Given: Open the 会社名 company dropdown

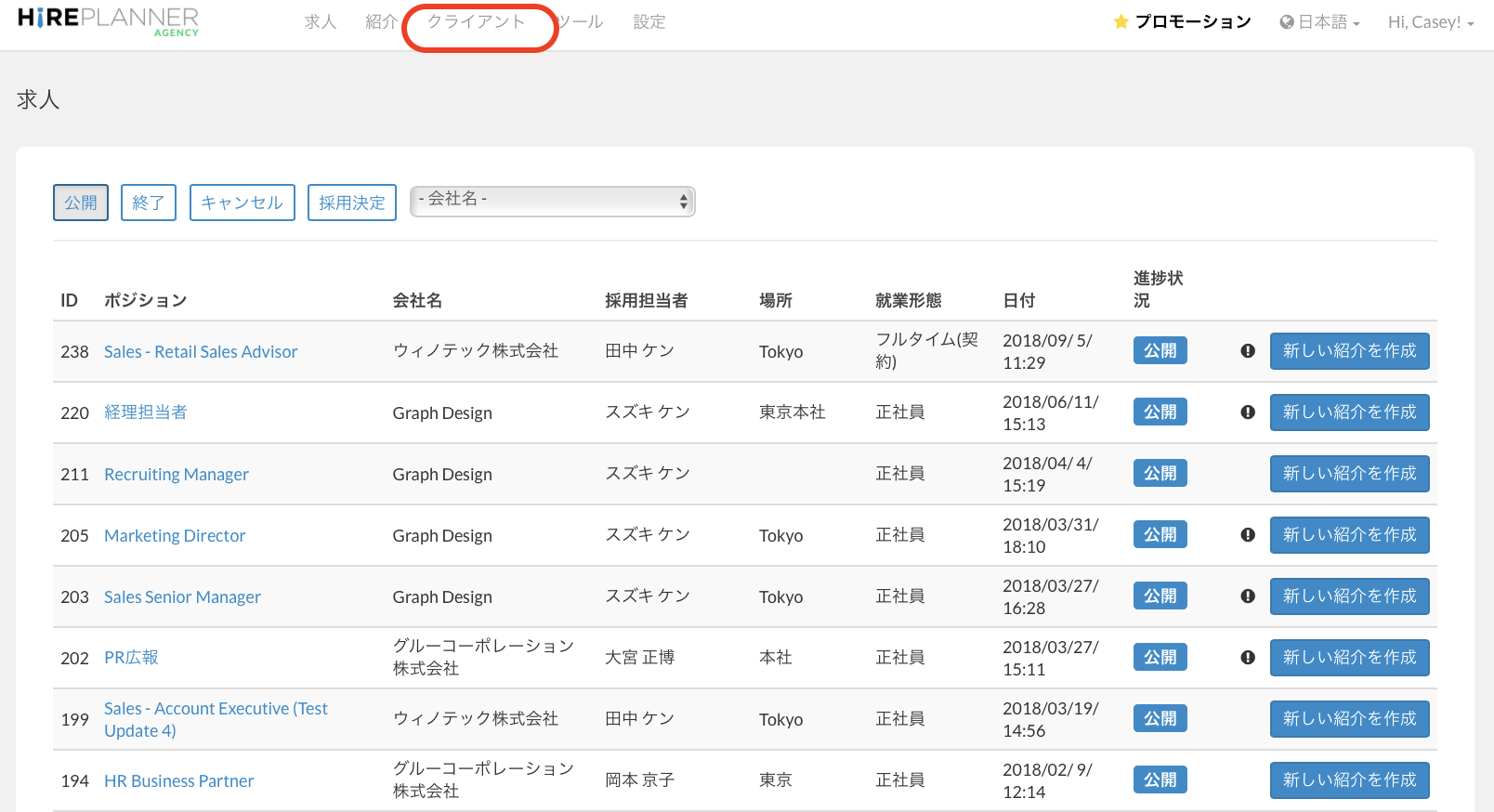Looking at the screenshot, I should [x=553, y=201].
